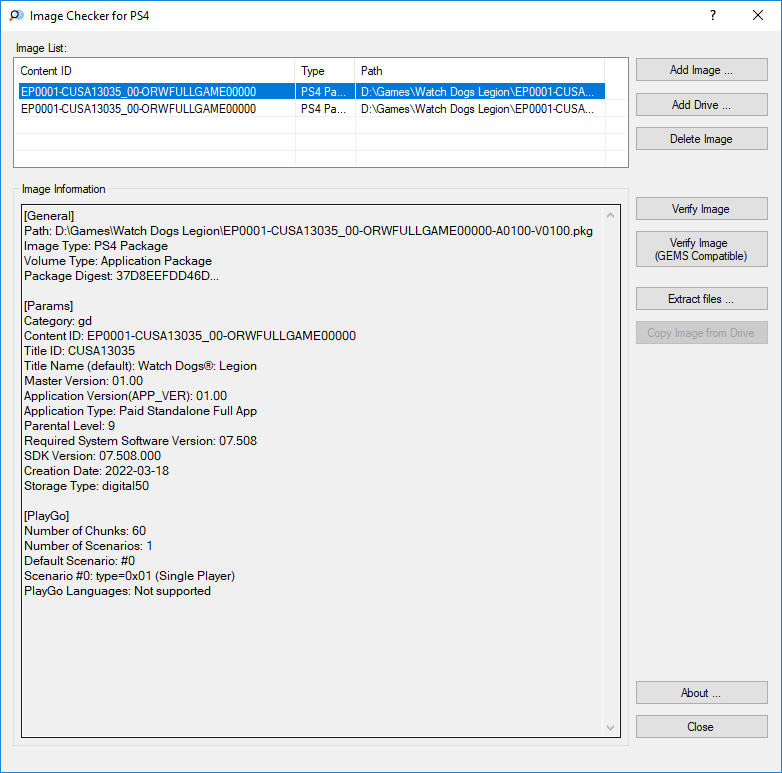The image size is (782, 773).
Task: Start Verify Image (GEMS Compatible)
Action: [x=701, y=249]
